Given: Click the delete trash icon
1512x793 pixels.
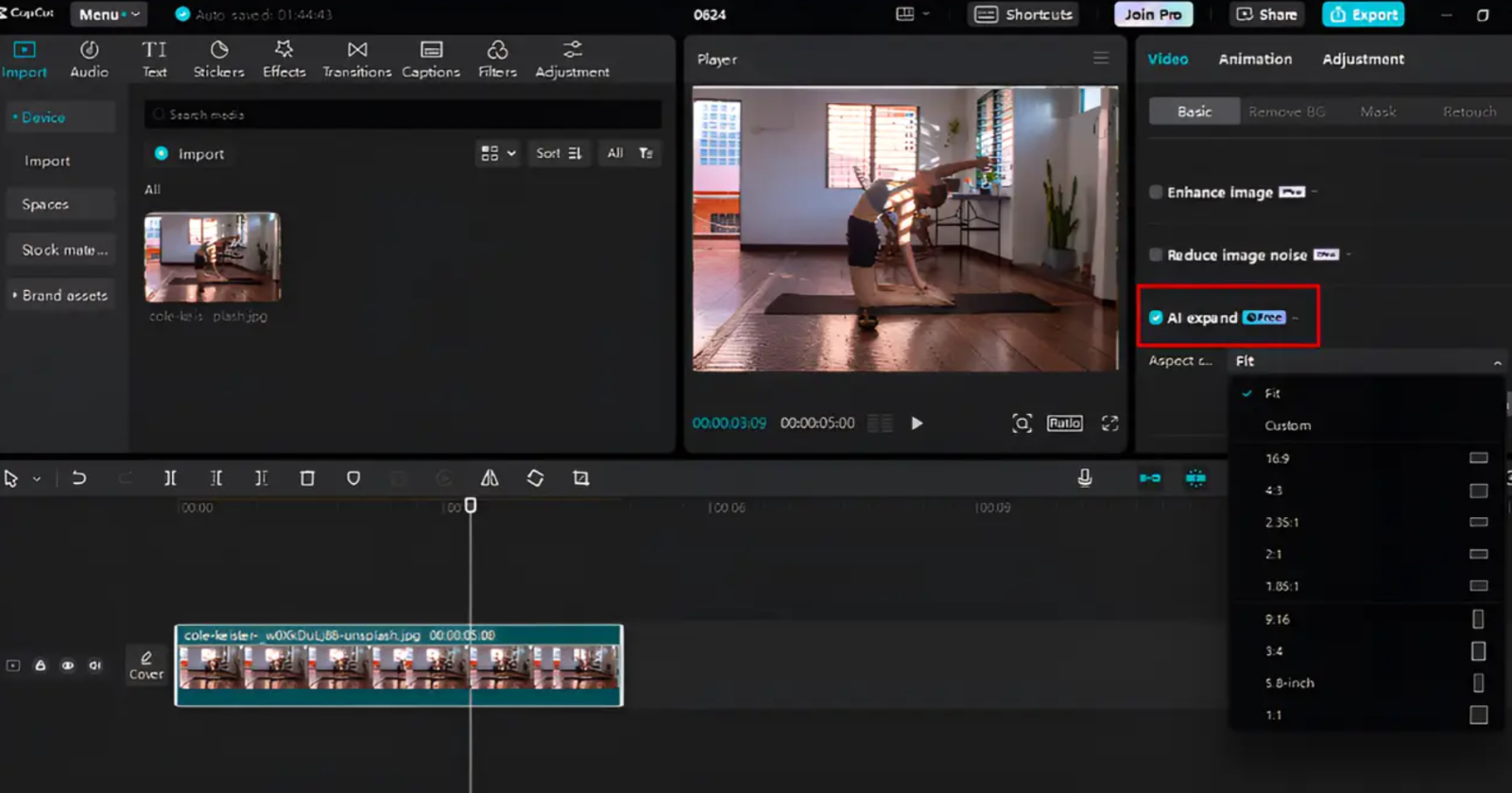Looking at the screenshot, I should click(307, 478).
